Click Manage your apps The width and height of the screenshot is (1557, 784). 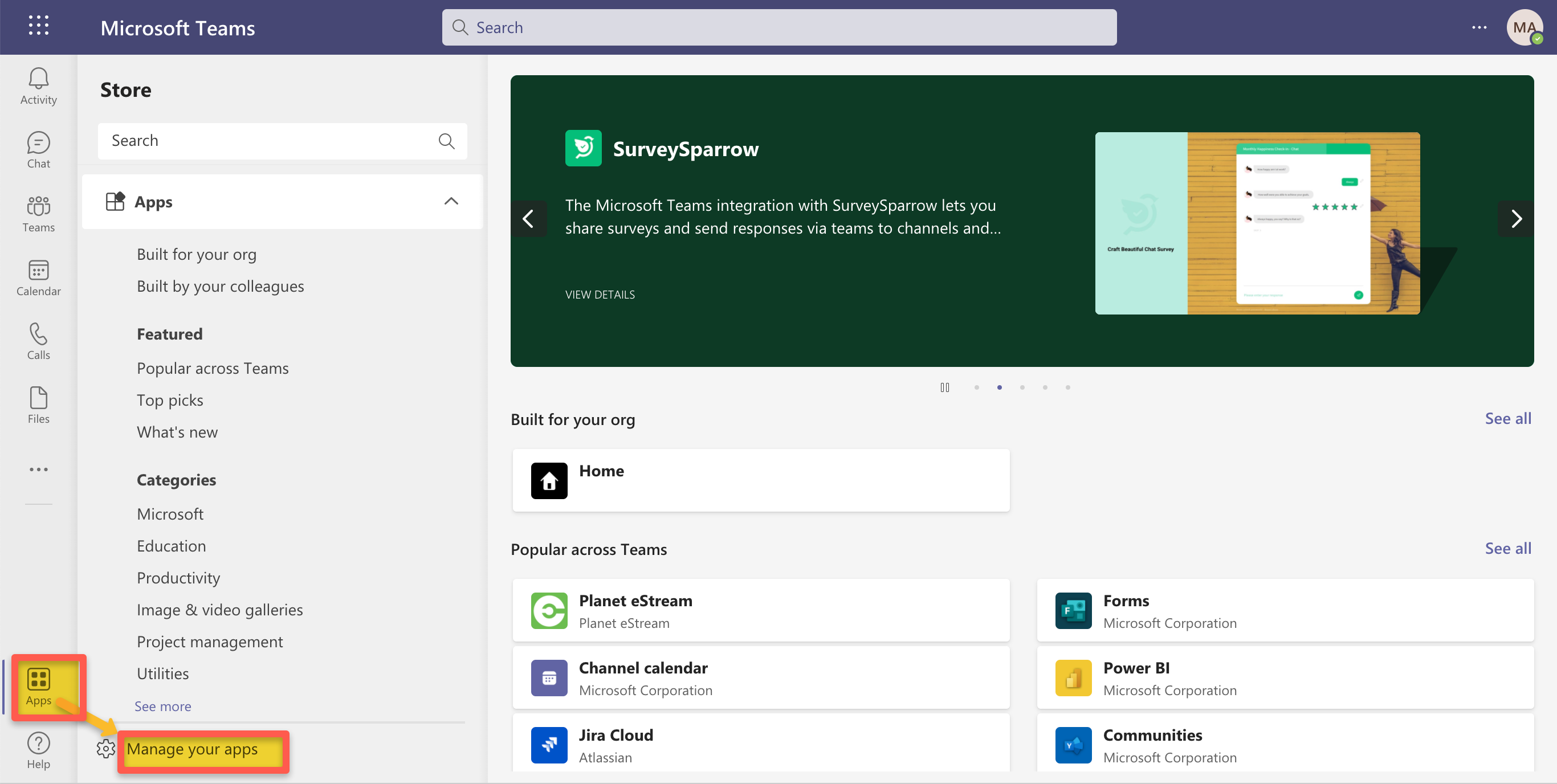(192, 749)
